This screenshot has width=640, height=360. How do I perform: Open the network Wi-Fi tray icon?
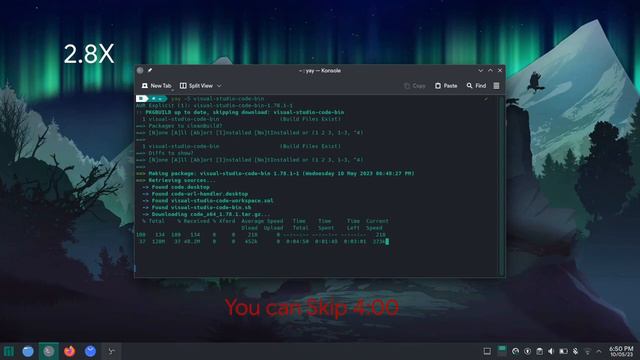[588, 351]
